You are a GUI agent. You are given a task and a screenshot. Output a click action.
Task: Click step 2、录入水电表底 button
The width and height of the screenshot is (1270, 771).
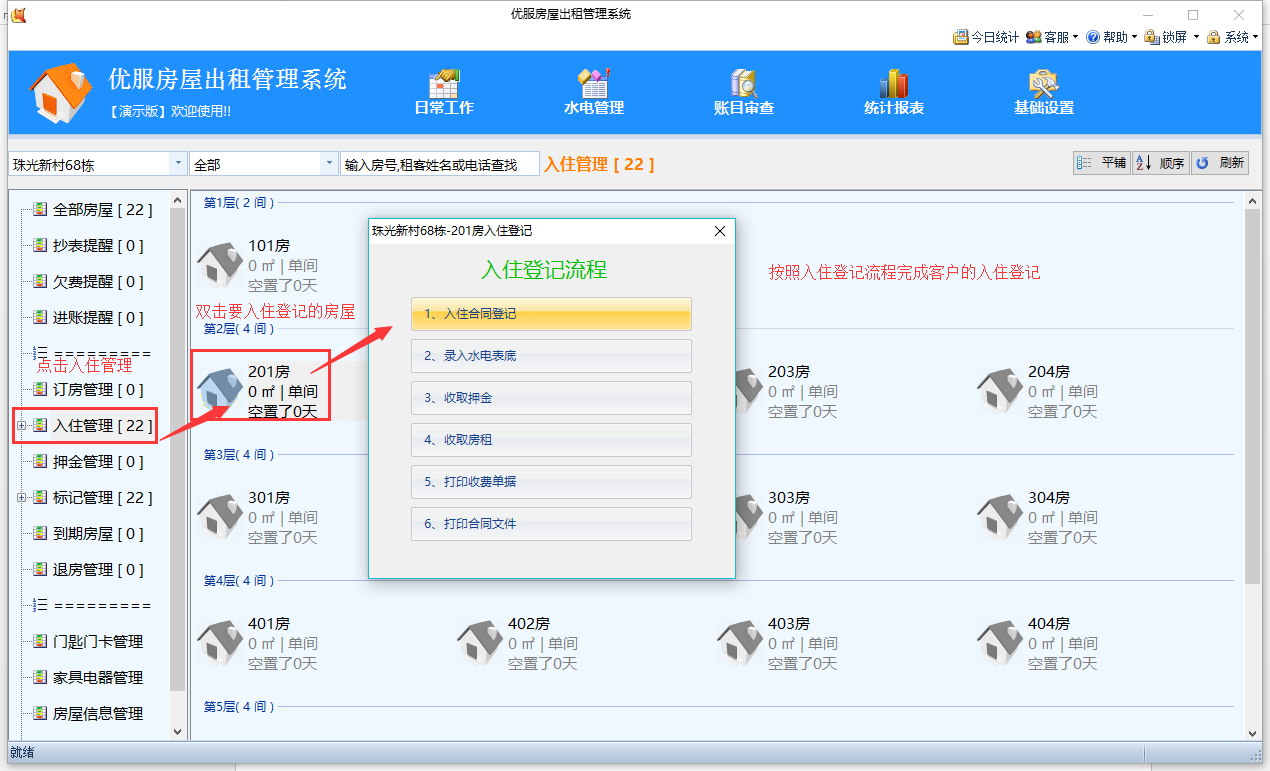pyautogui.click(x=551, y=356)
